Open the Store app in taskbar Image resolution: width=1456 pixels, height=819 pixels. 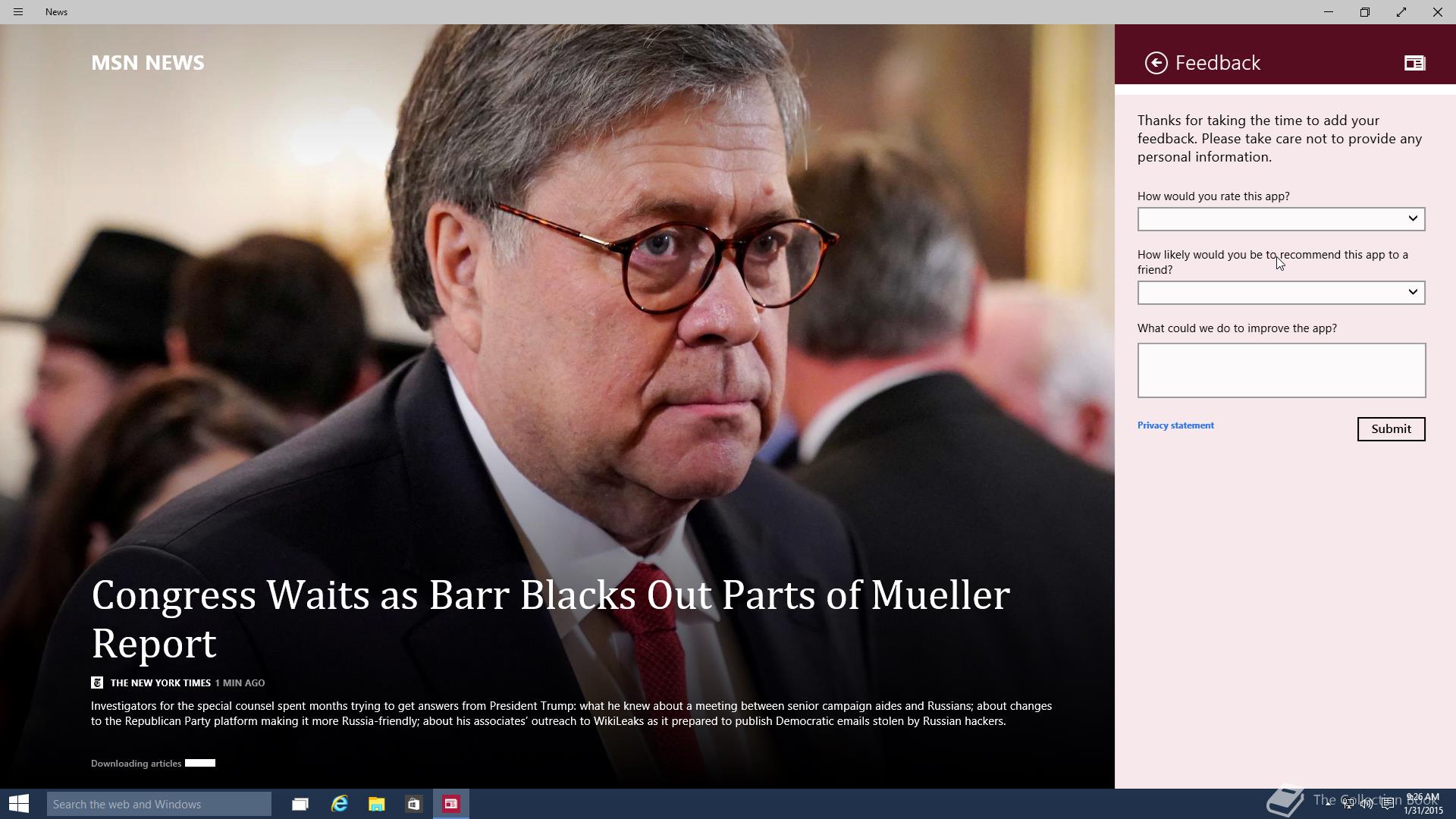413,804
